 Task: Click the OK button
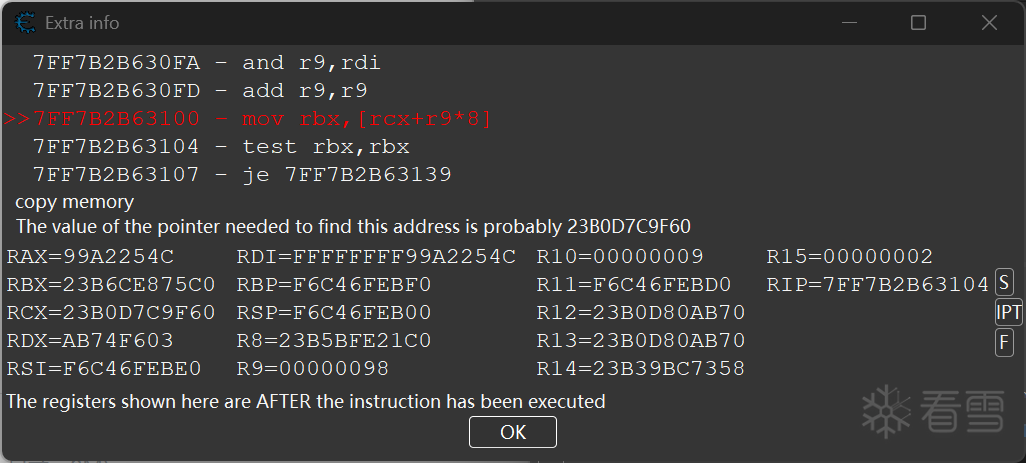(512, 432)
